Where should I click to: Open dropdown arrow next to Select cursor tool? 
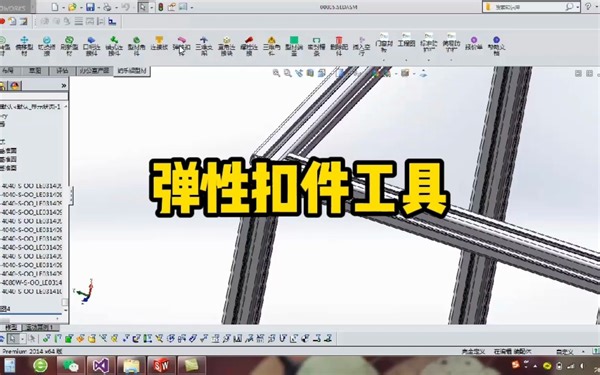click(152, 7)
